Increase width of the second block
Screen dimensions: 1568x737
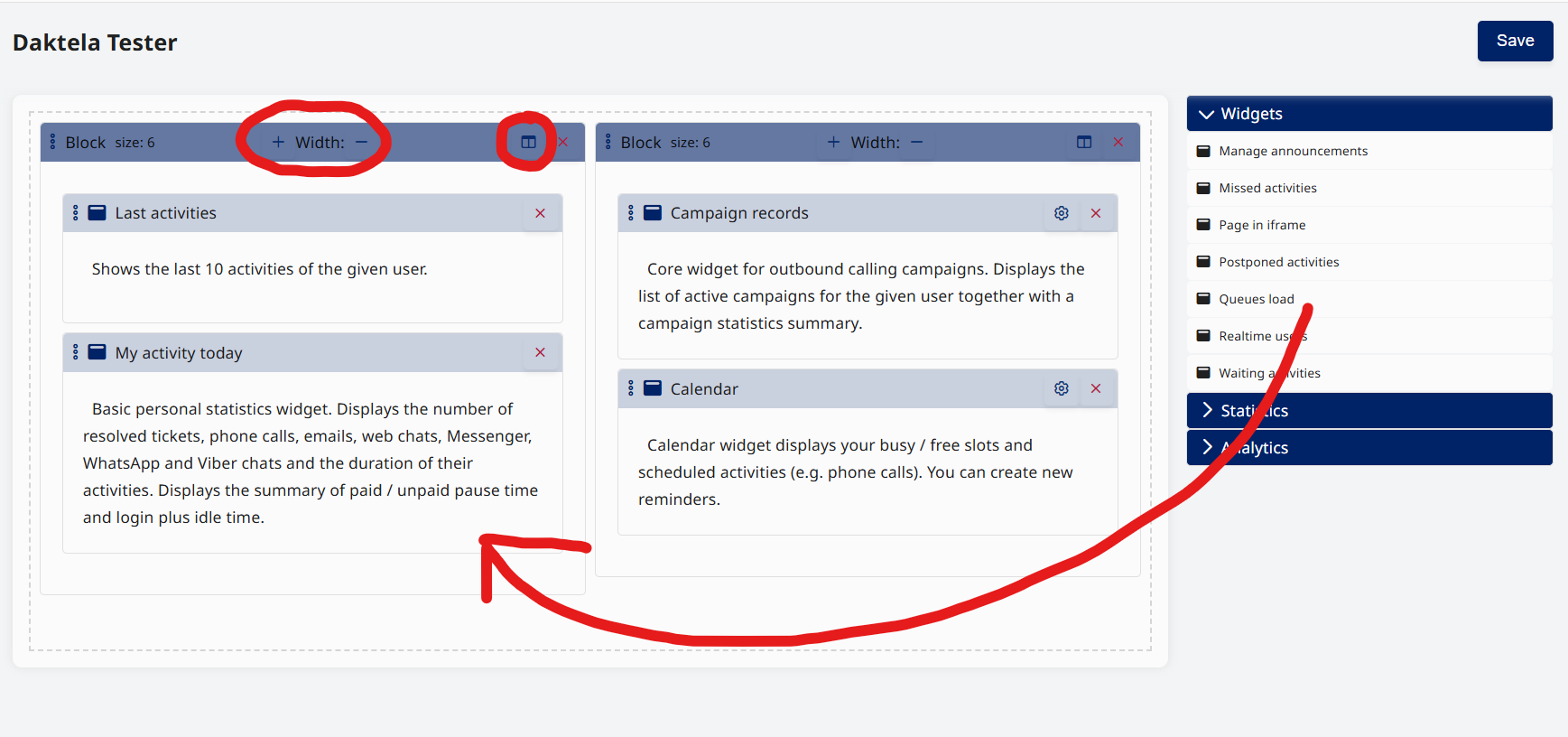tap(833, 143)
